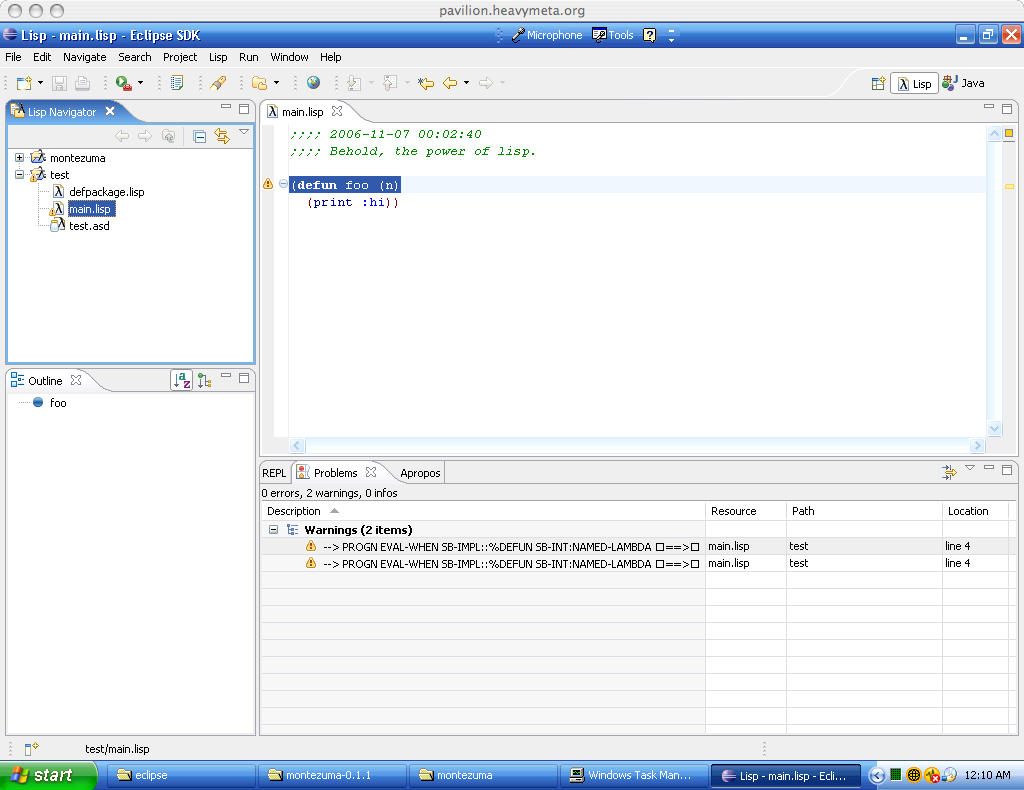Click the Tools button in title bar
The image size is (1024, 790).
click(613, 35)
